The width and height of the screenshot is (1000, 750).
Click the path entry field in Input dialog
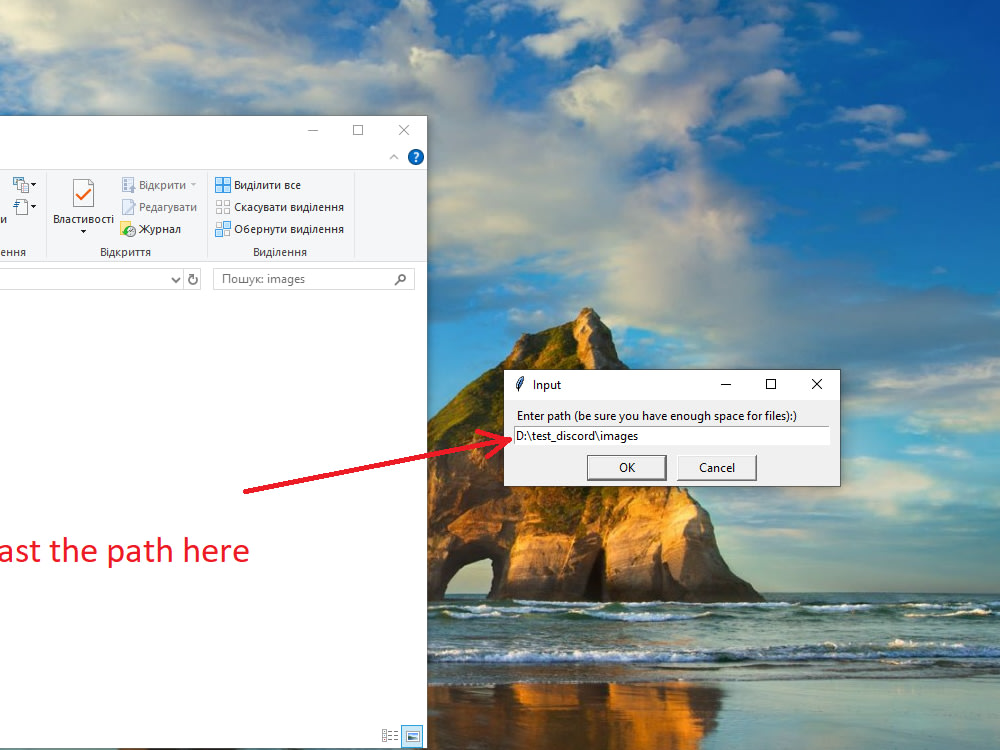[x=672, y=436]
